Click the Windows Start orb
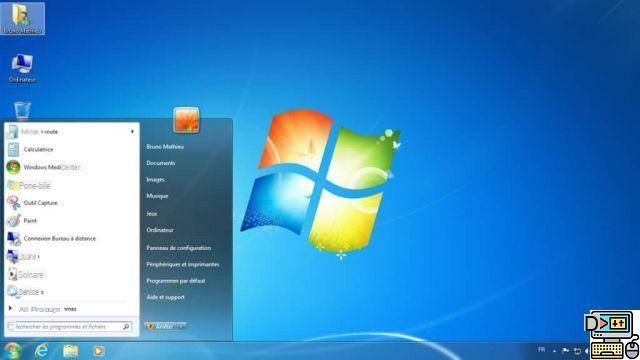 click(12, 351)
